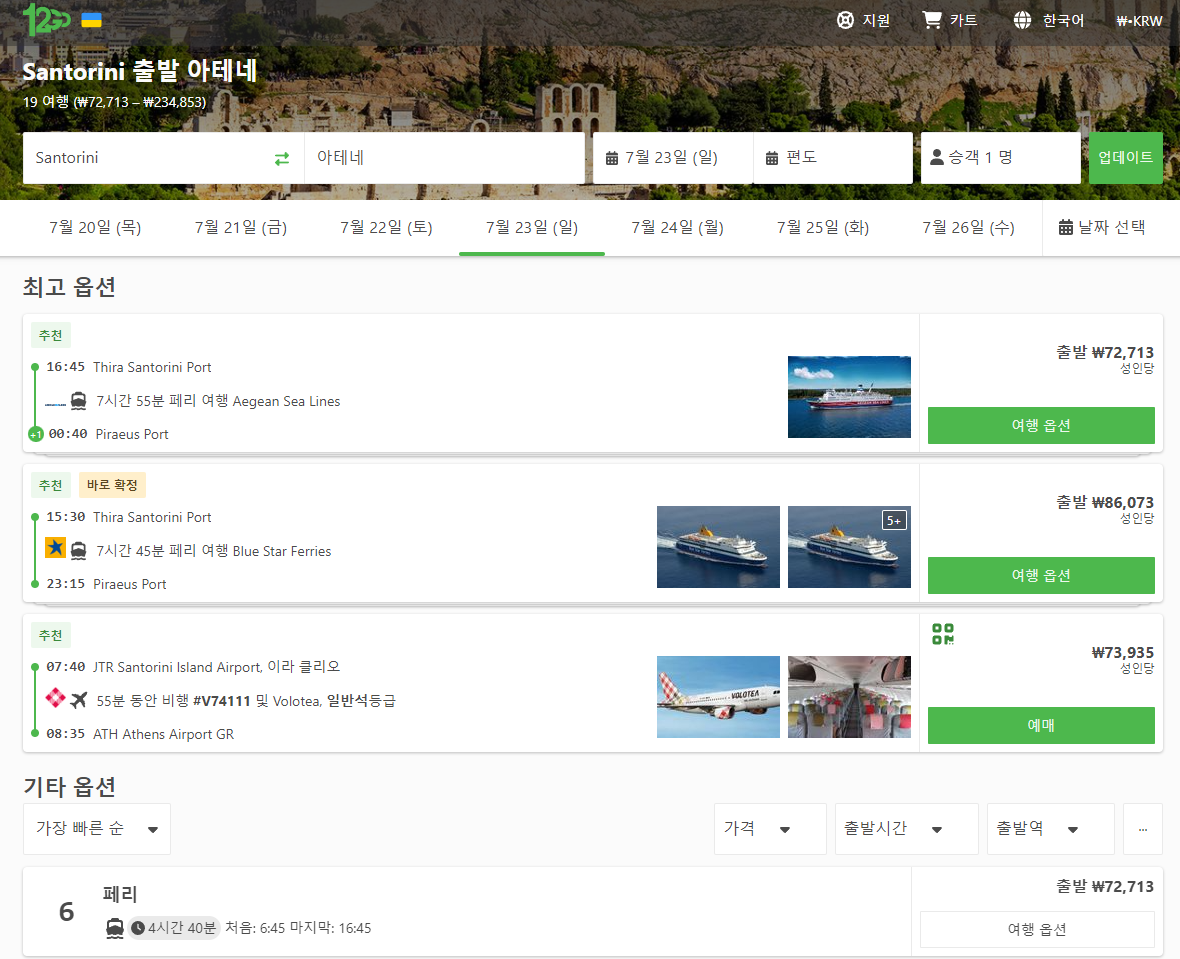1180x959 pixels.
Task: Click the passenger person icon
Action: coord(937,157)
